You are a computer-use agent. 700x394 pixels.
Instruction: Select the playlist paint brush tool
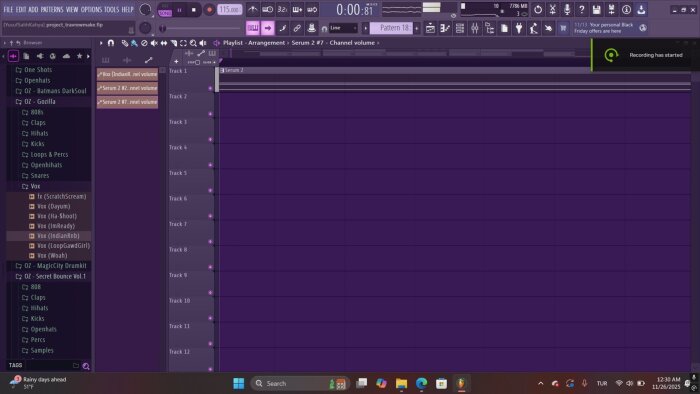(134, 43)
